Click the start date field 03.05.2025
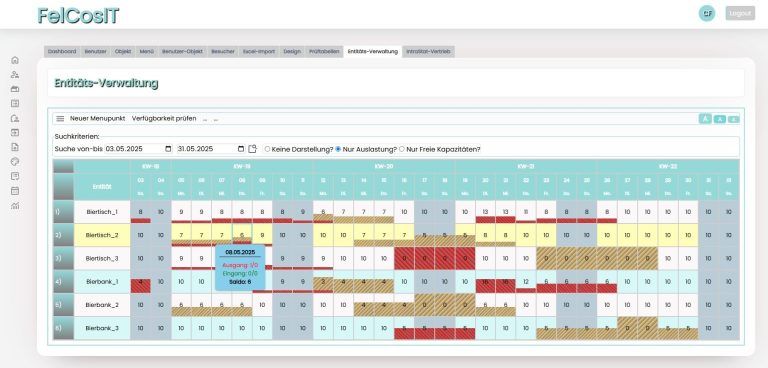Viewport: 768px width, 368px height. [x=139, y=149]
